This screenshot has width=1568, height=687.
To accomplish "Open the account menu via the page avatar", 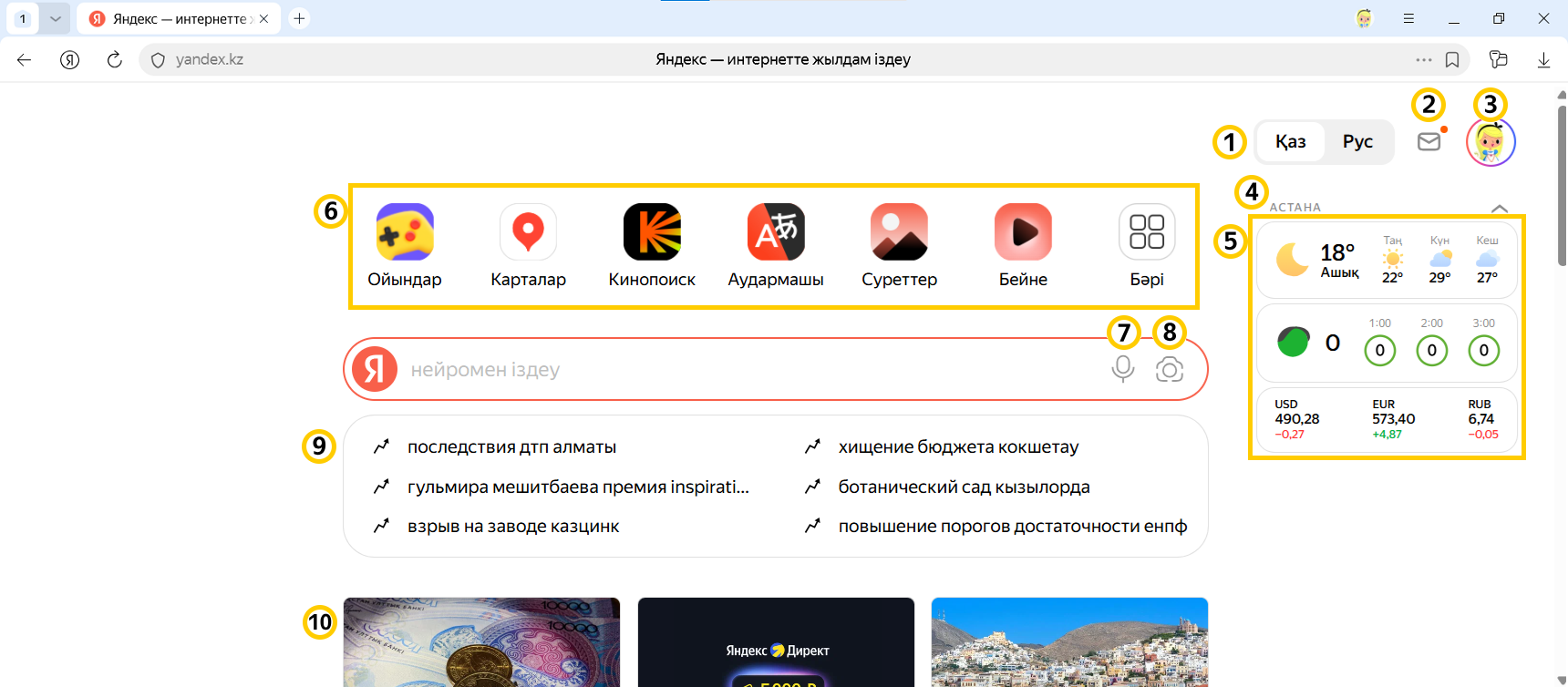I will [1491, 142].
